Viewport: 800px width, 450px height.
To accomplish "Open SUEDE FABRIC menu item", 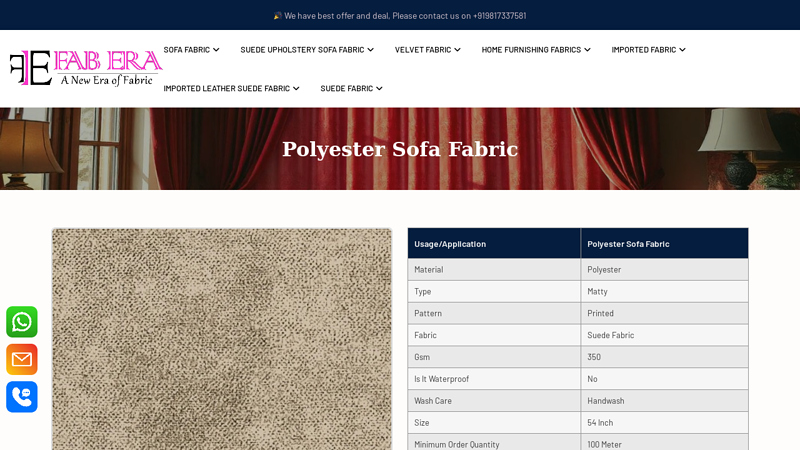I will (346, 88).
